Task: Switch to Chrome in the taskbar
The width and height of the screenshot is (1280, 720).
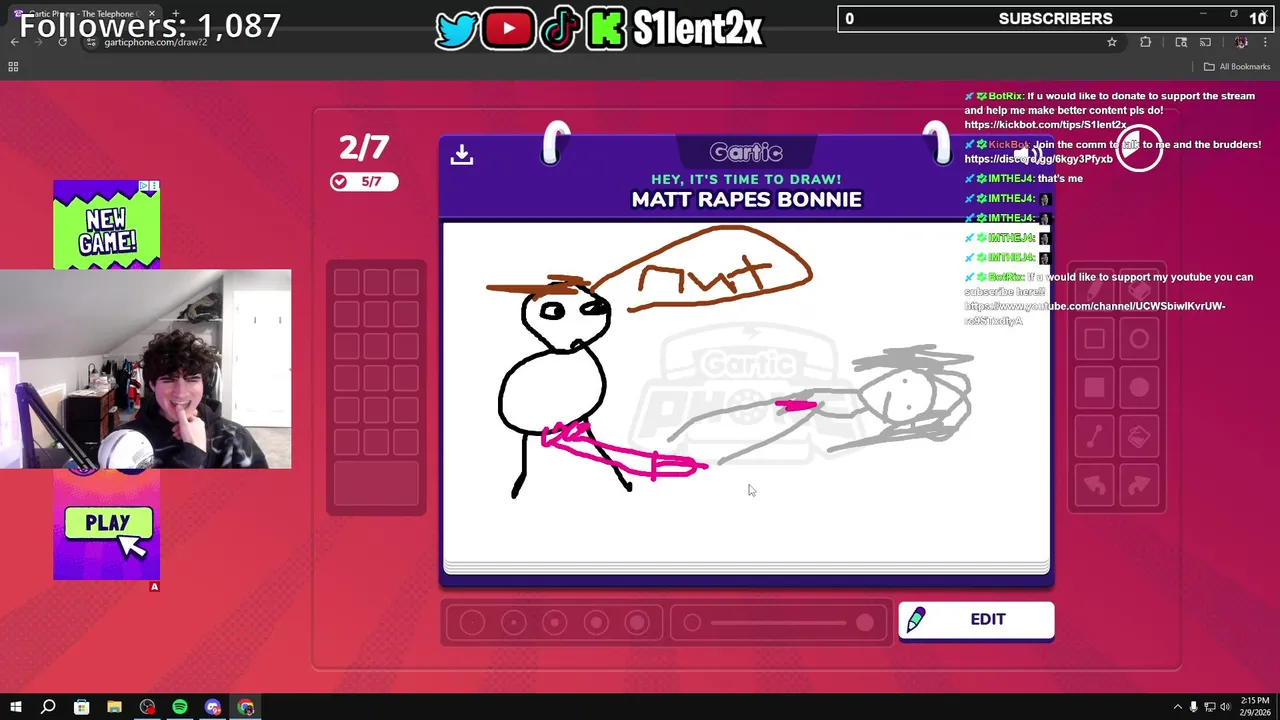Action: (246, 707)
